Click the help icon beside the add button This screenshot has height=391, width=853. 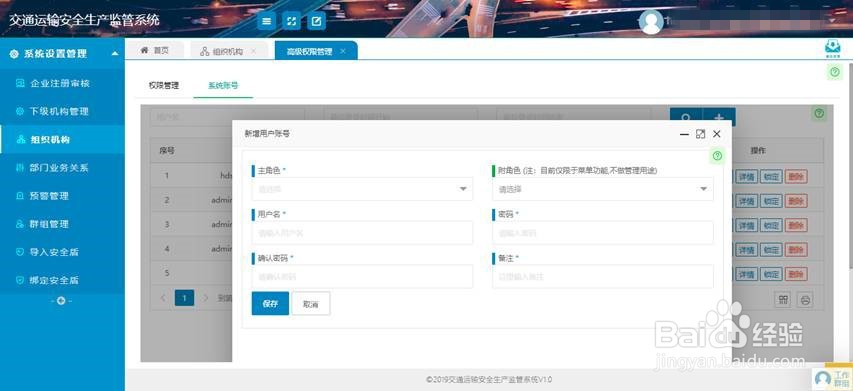point(819,114)
